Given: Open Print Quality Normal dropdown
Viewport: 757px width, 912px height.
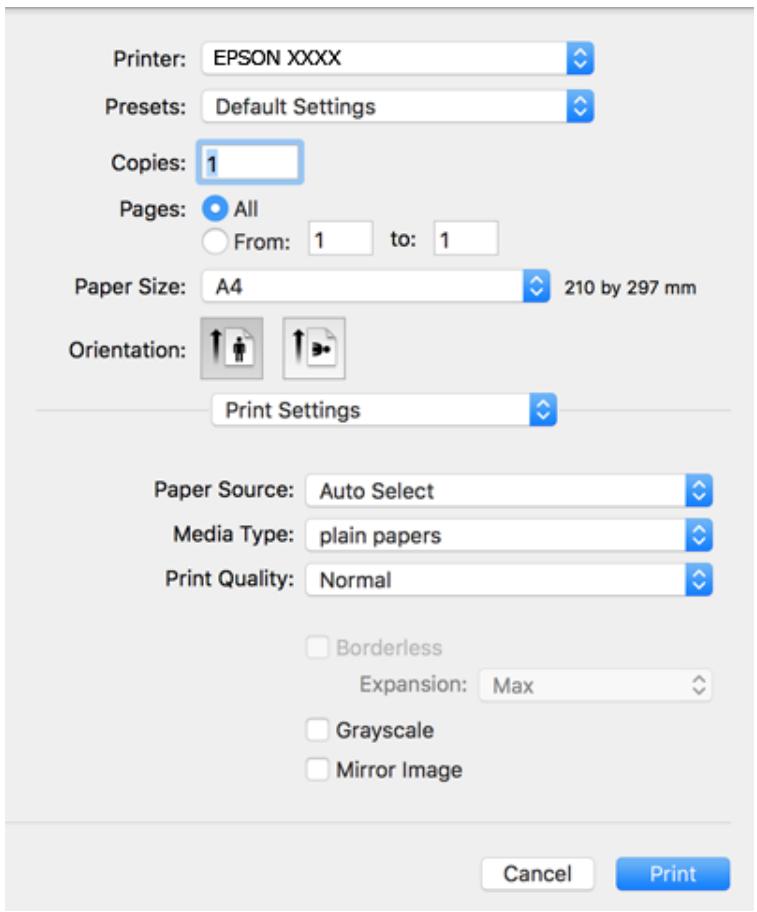Looking at the screenshot, I should tap(509, 580).
